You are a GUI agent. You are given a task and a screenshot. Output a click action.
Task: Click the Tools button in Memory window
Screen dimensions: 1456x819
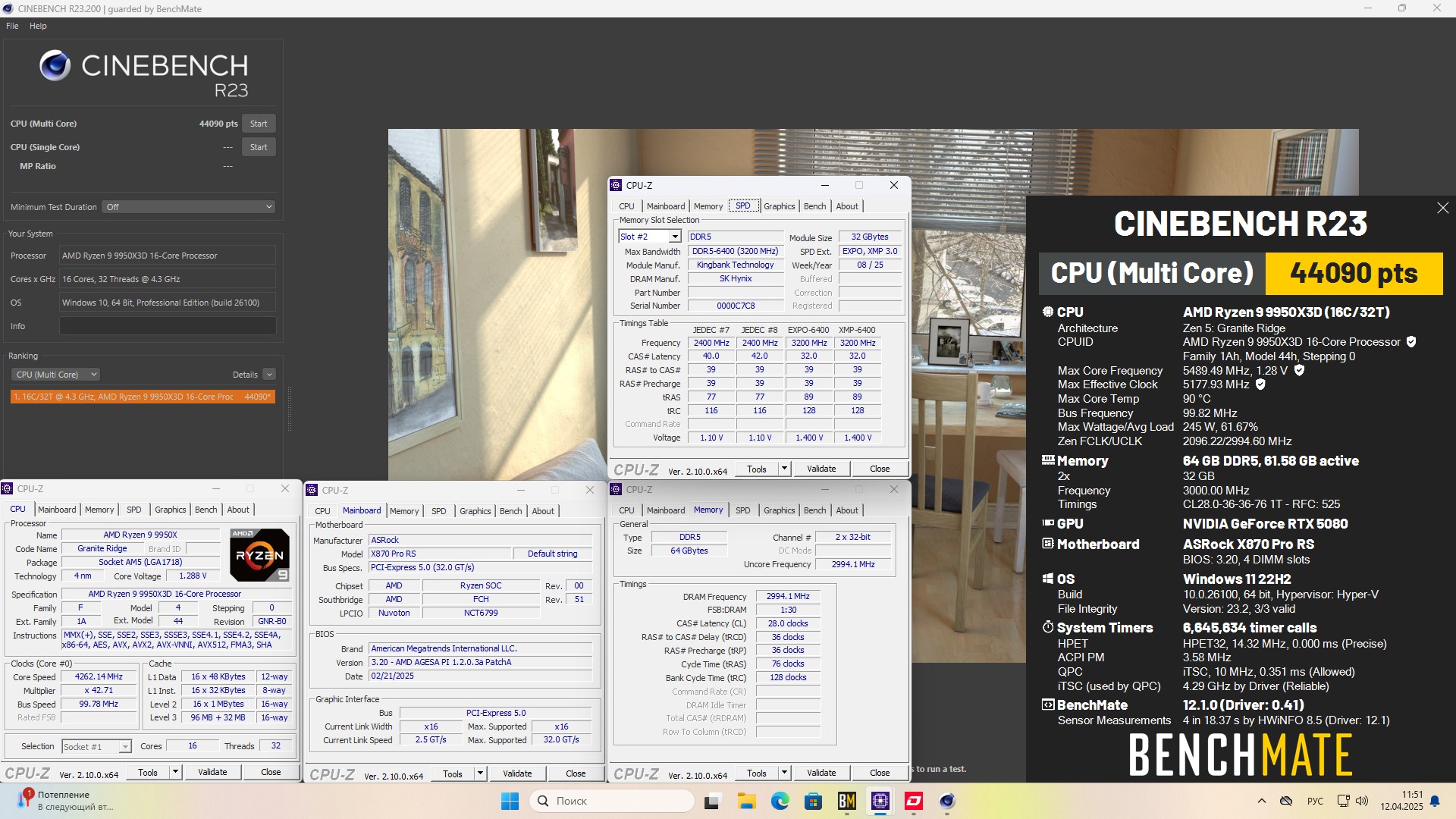(756, 773)
